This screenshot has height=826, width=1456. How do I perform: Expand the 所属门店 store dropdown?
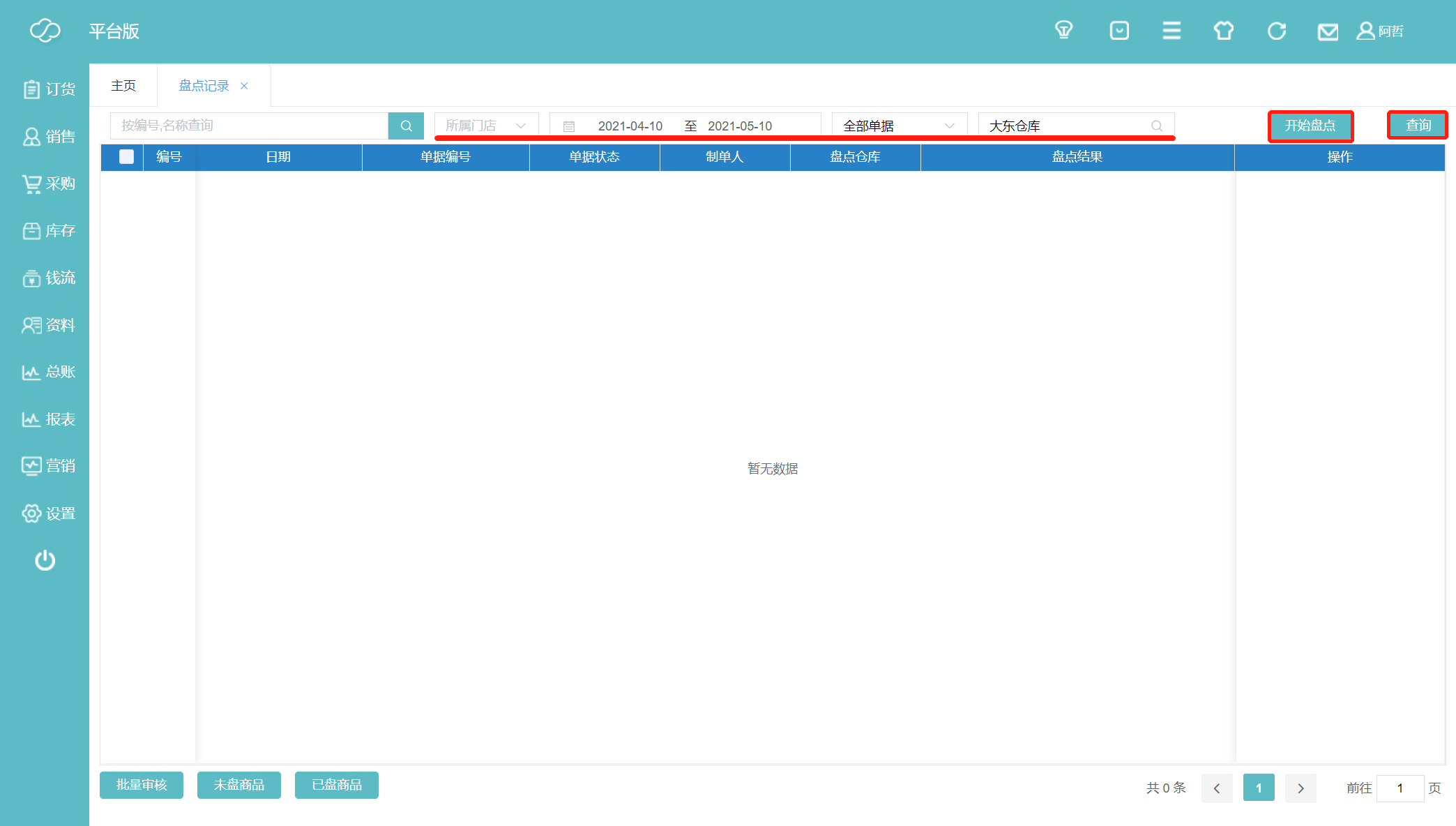point(486,126)
